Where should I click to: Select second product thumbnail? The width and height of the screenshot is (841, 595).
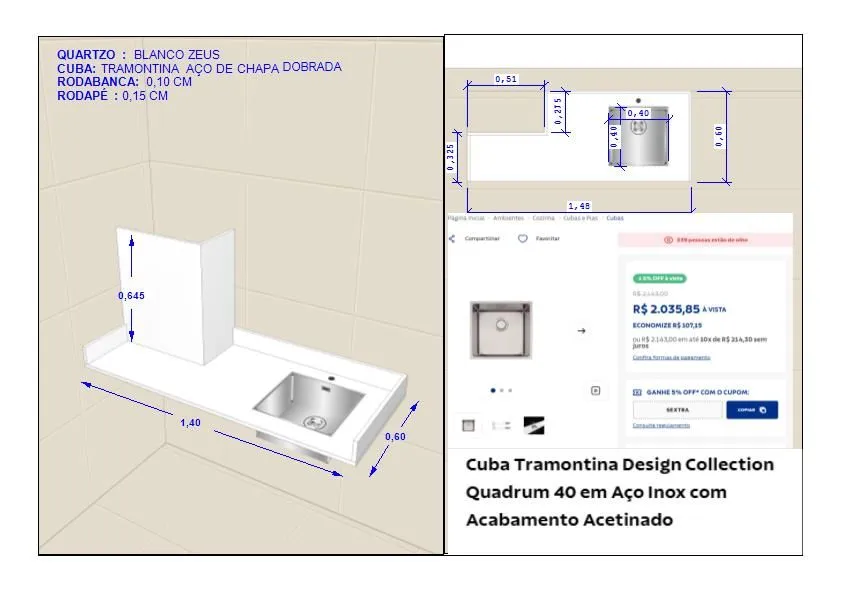501,425
